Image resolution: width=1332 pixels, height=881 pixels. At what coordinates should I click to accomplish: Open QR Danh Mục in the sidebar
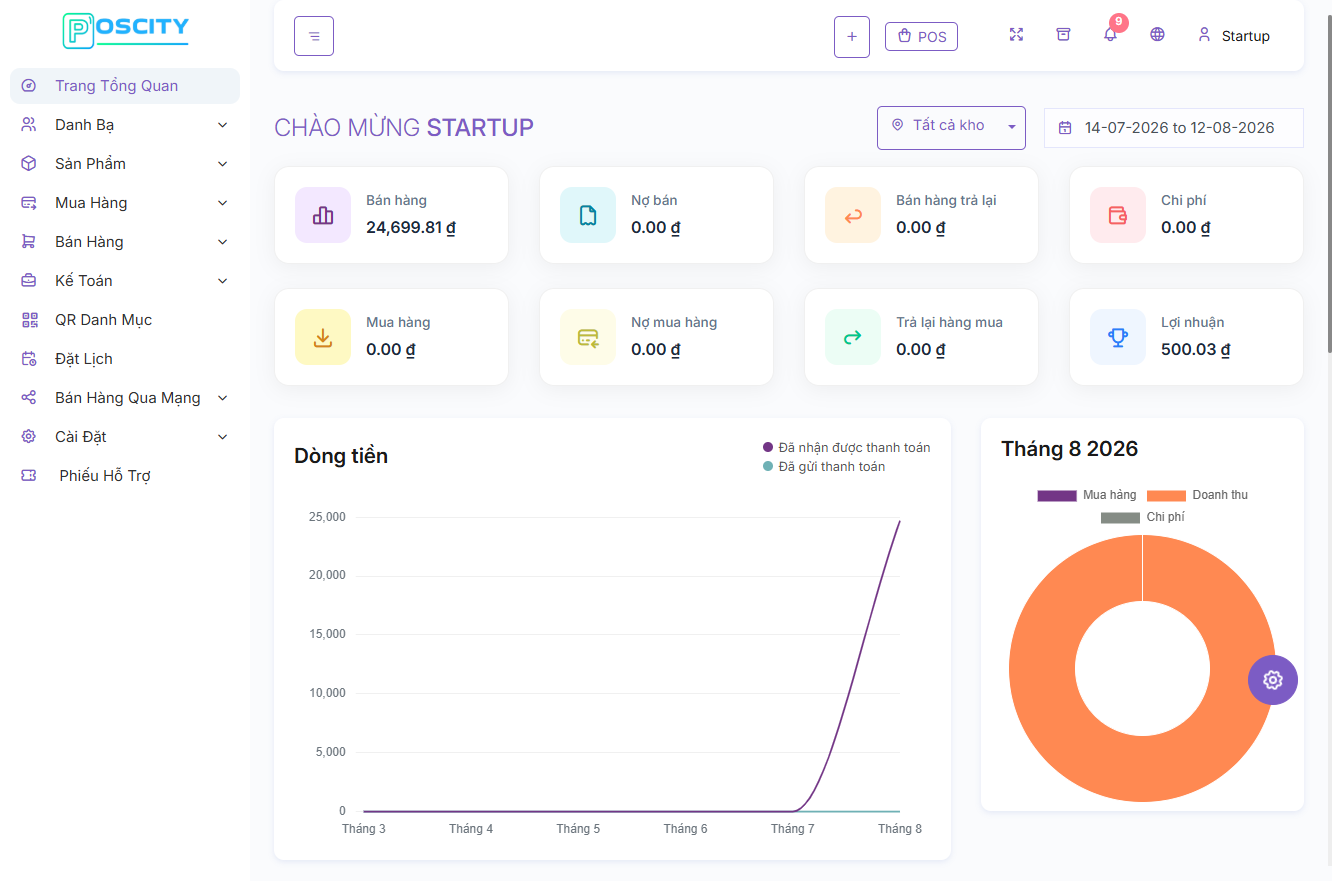pyautogui.click(x=125, y=320)
